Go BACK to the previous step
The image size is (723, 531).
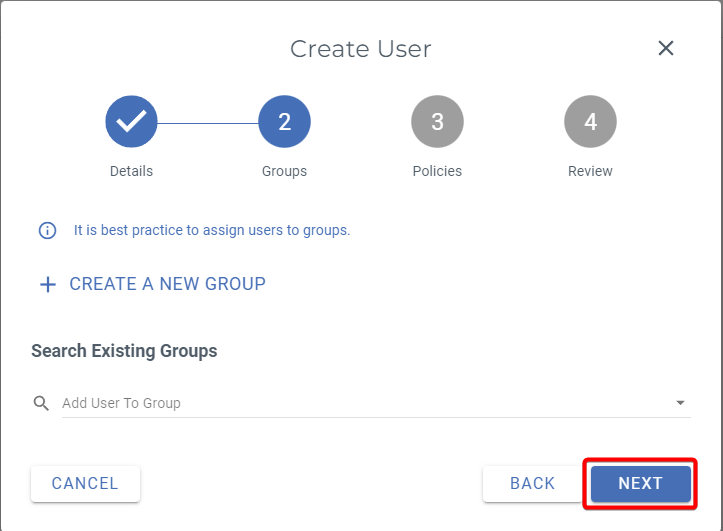pyautogui.click(x=532, y=483)
